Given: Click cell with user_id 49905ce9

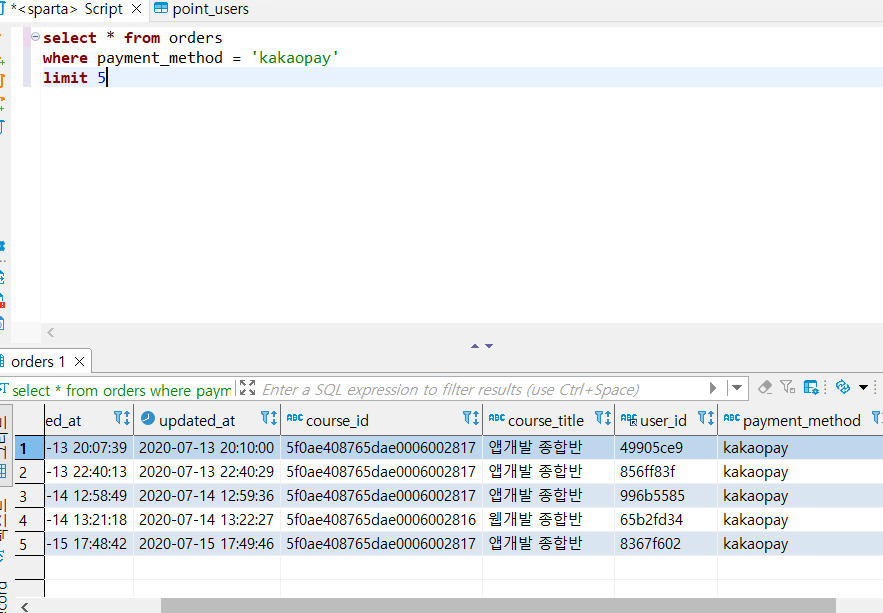Looking at the screenshot, I should tap(666, 448).
